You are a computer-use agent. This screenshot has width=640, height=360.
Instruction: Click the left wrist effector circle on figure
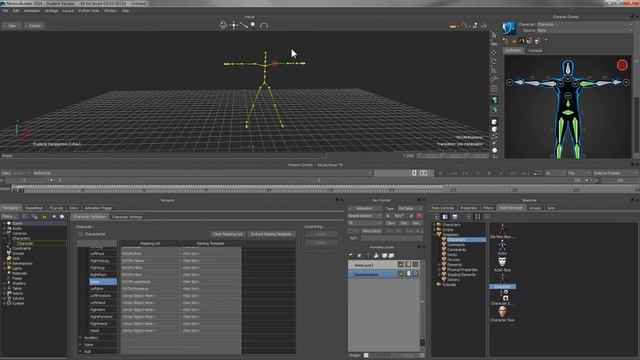click(509, 82)
